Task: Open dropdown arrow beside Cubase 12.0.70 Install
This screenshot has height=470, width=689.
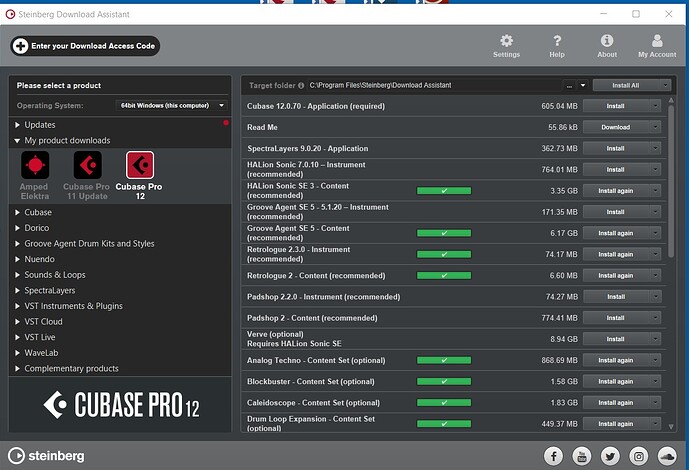Action: (x=655, y=106)
